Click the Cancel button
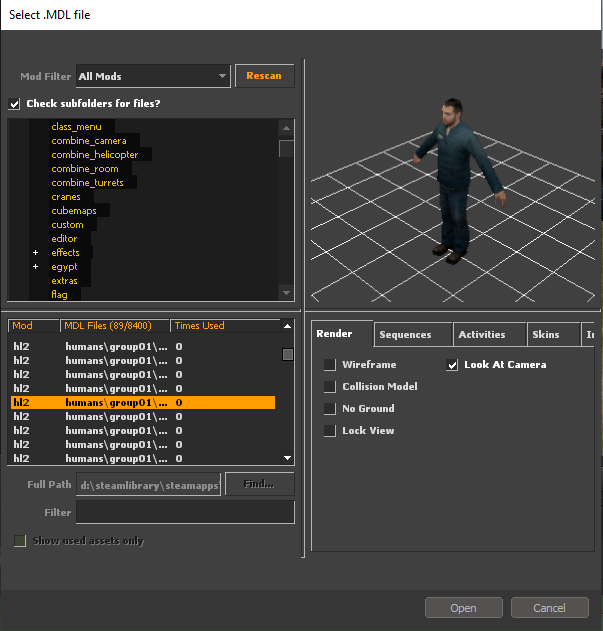Viewport: 603px width, 631px height. click(549, 608)
